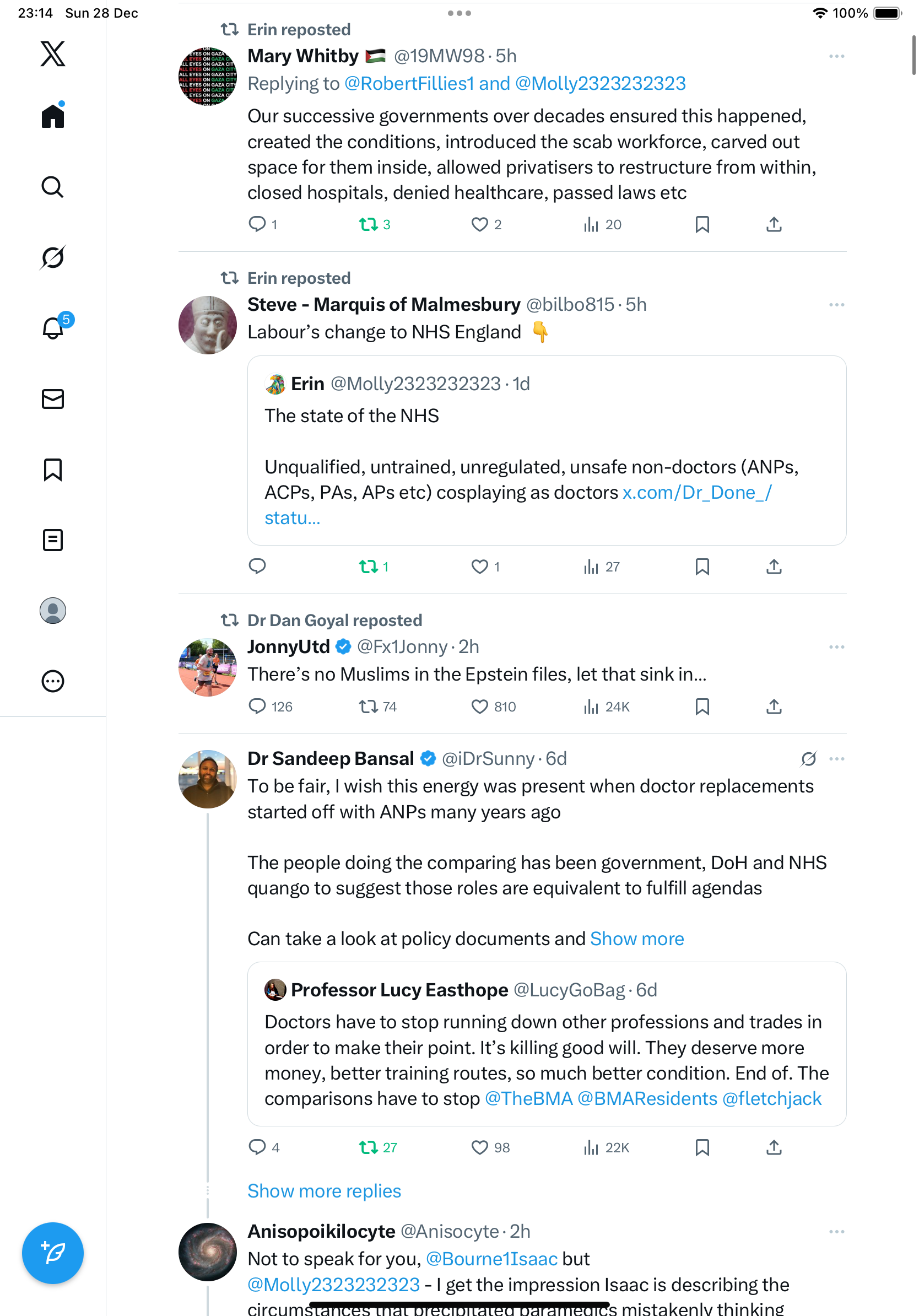Click the Grok icon on Dr Sandeep Bansal's post
The width and height of the screenshot is (919, 1316).
pos(808,759)
